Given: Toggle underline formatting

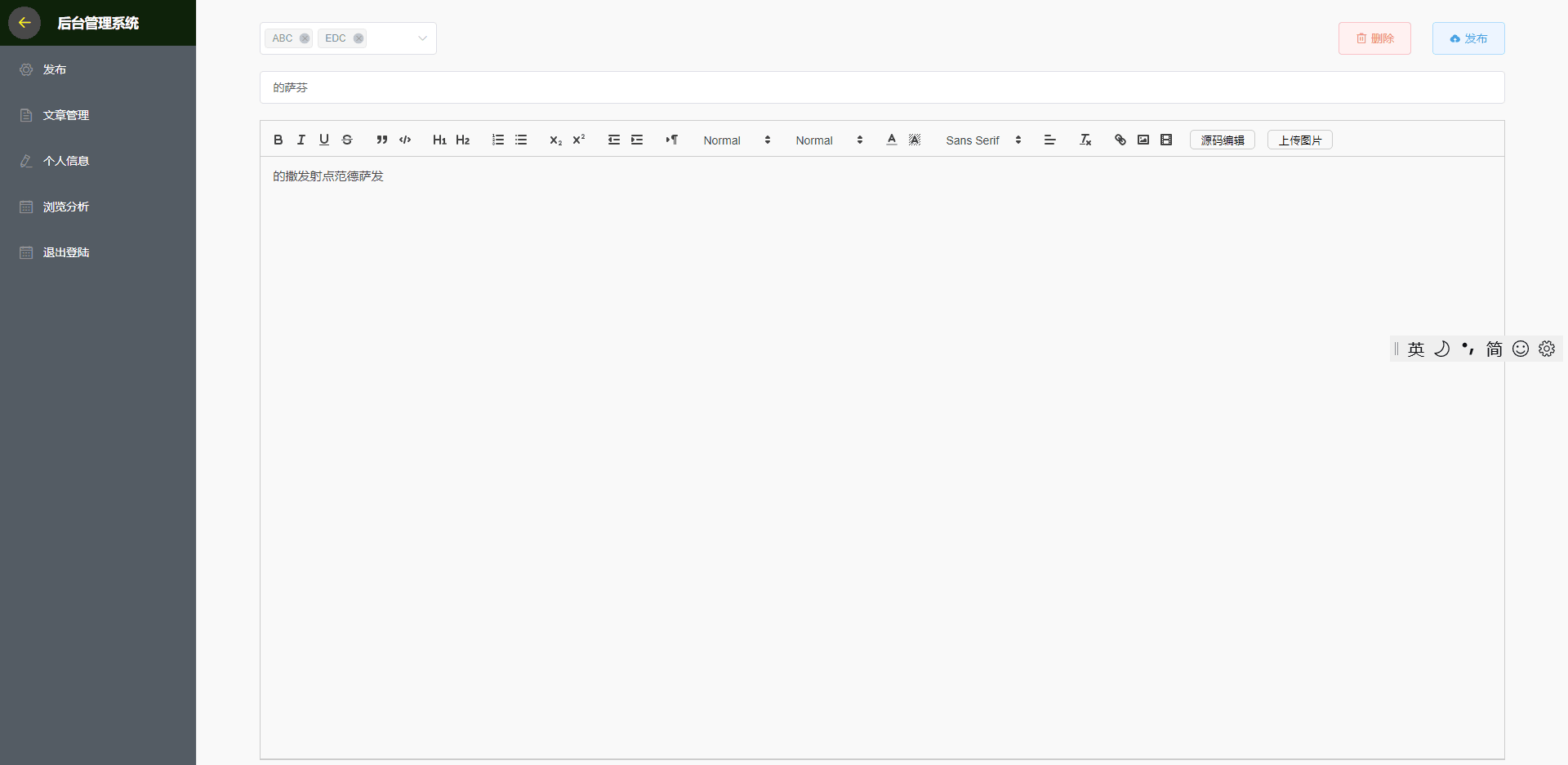Looking at the screenshot, I should [324, 140].
